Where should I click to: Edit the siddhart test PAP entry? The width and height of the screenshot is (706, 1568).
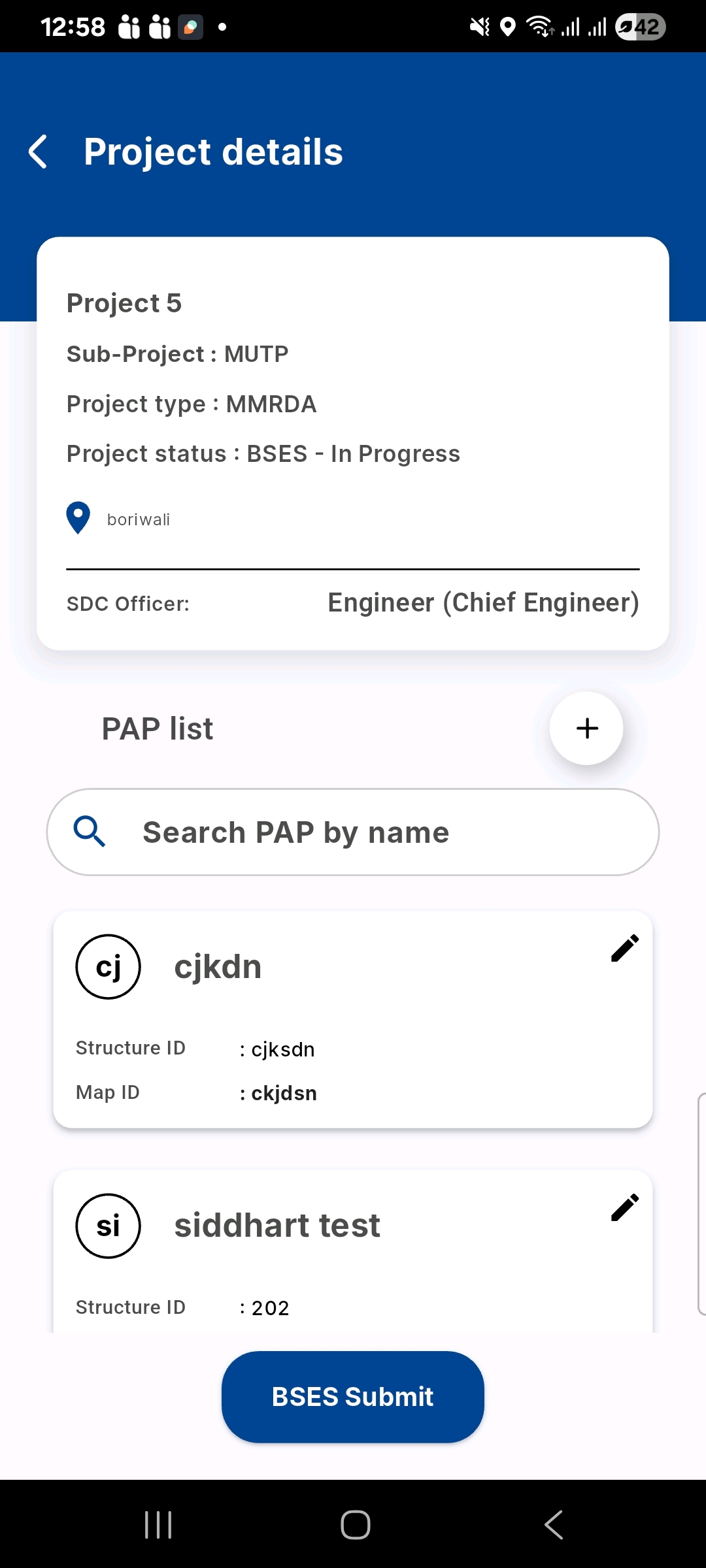(624, 1207)
